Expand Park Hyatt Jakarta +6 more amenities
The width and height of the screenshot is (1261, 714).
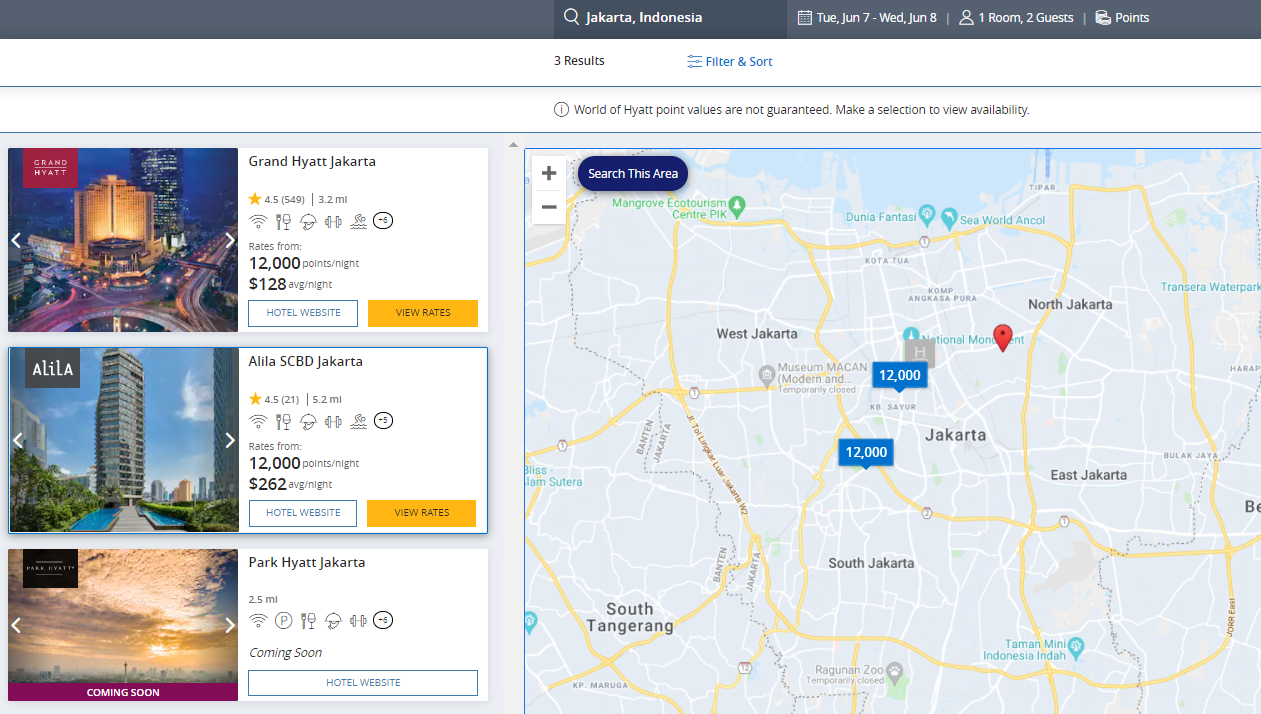(383, 621)
